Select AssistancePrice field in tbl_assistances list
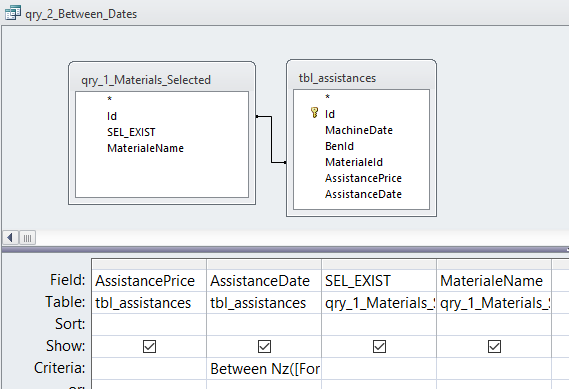Viewport: 569px width, 389px height. coord(363,178)
